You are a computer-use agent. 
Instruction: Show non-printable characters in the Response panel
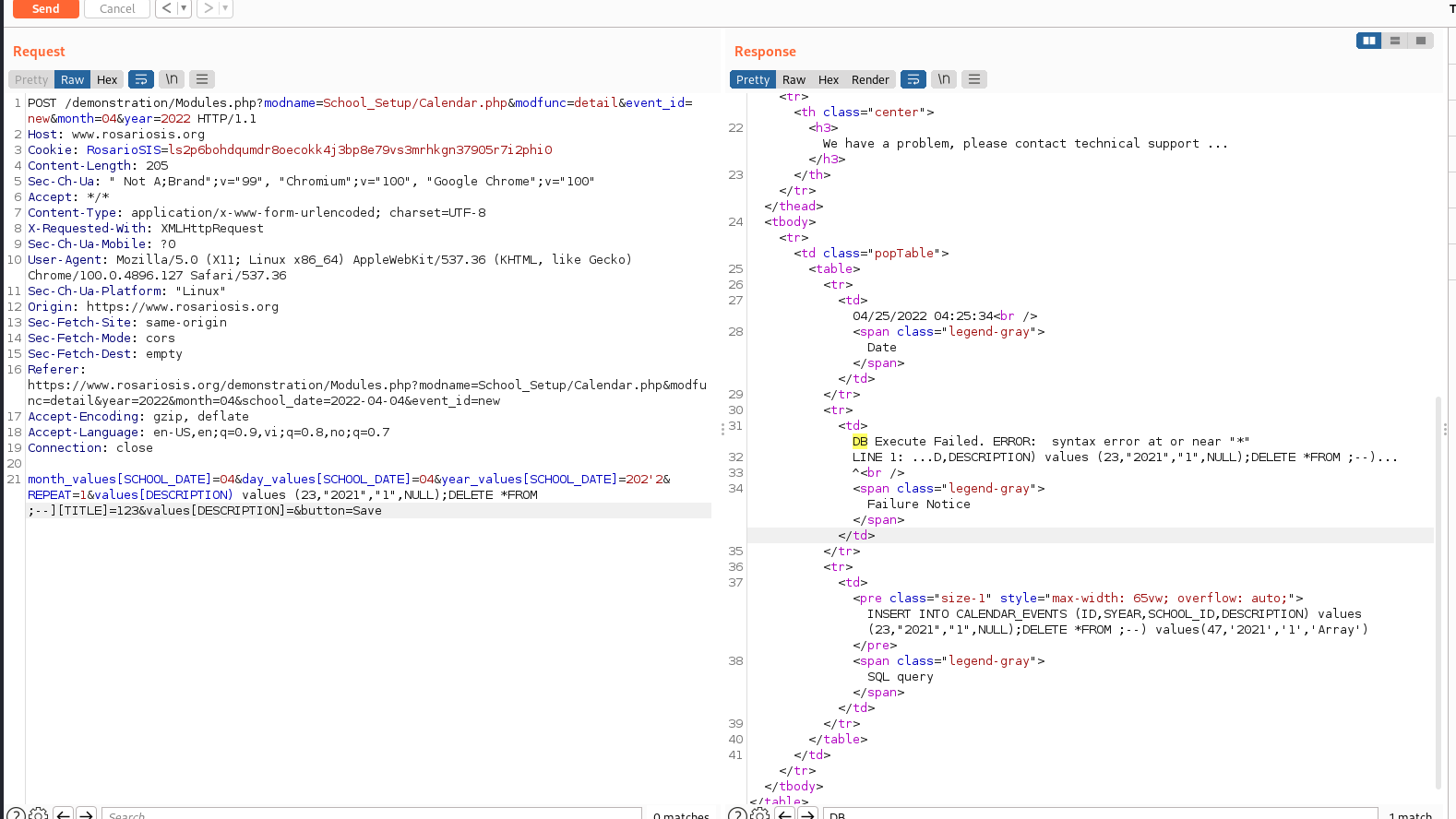tap(944, 79)
